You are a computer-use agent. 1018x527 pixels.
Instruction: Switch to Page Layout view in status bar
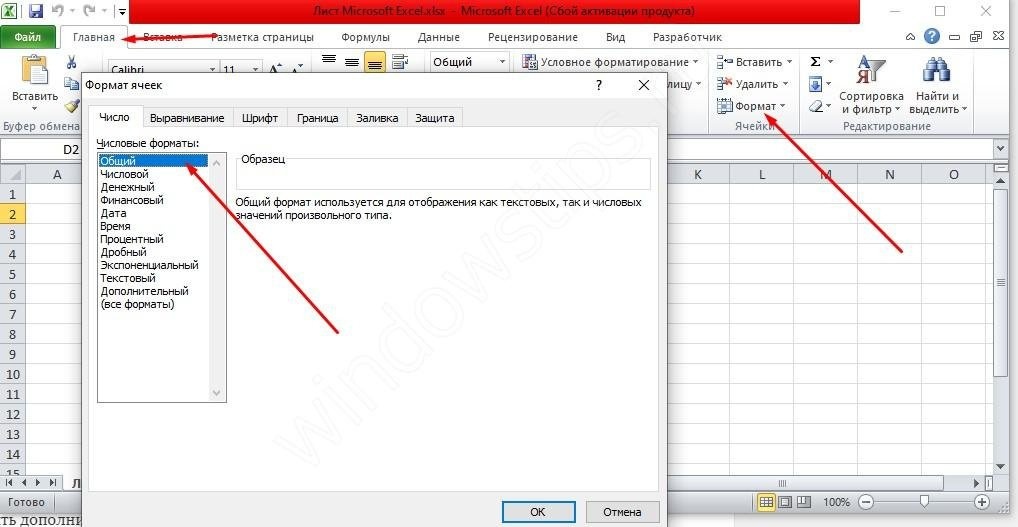click(784, 502)
